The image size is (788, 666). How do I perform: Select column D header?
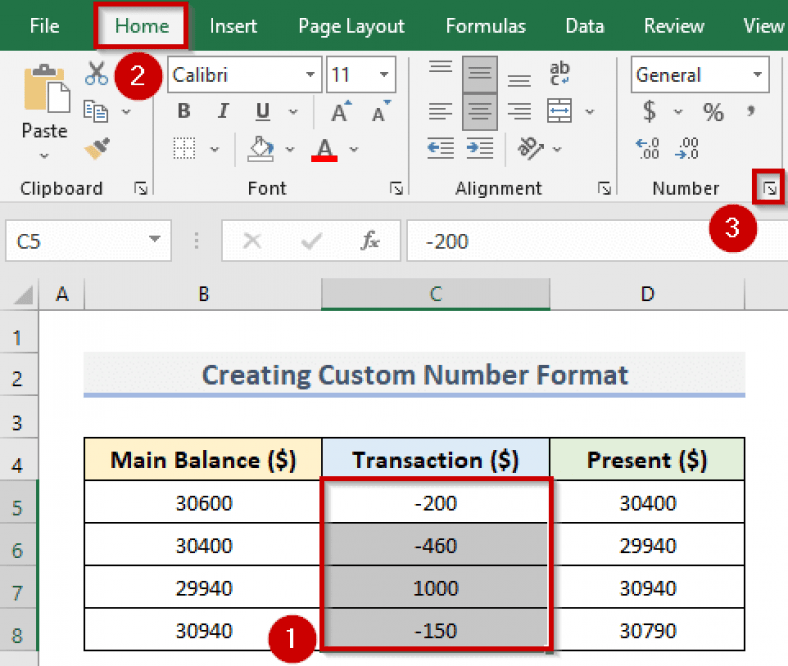pos(647,294)
